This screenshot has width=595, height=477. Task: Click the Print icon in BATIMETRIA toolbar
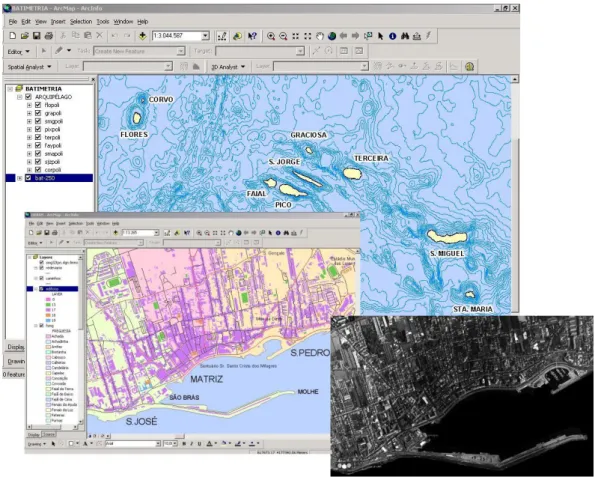click(x=49, y=36)
